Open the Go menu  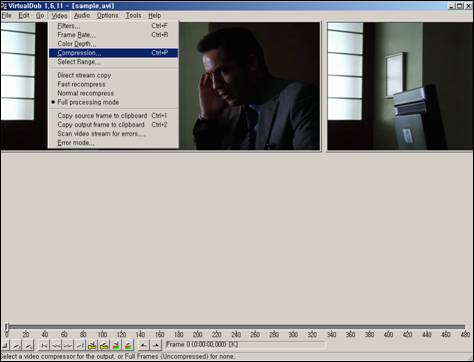pyautogui.click(x=40, y=15)
